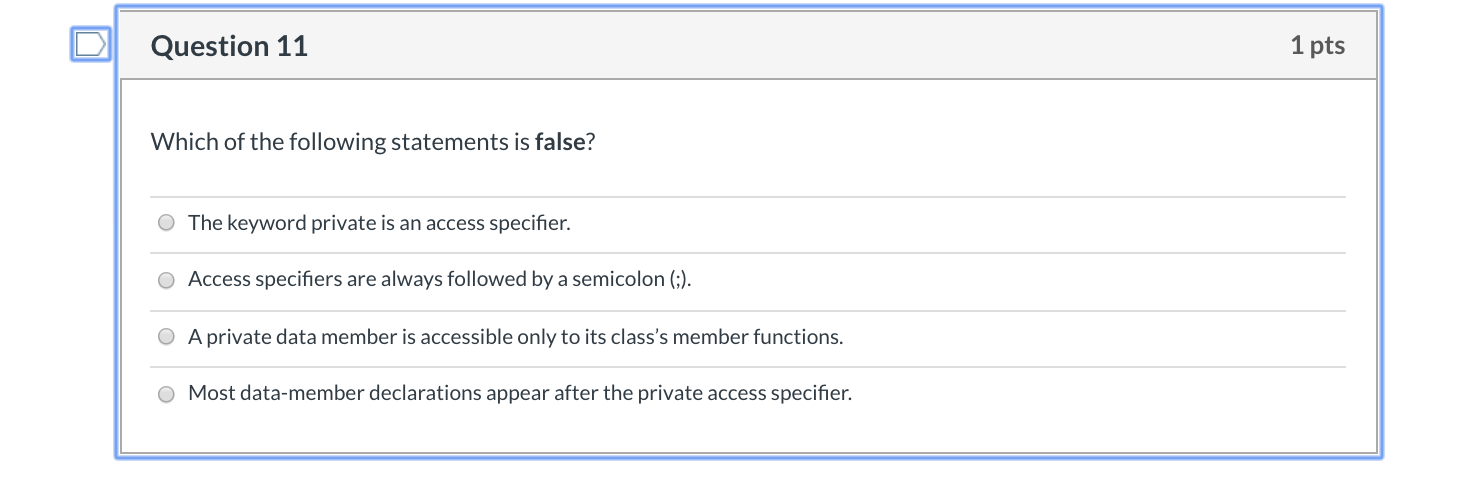The height and width of the screenshot is (484, 1476).
Task: Mark radio for 'Most data-member declarations' answer
Action: pyautogui.click(x=167, y=394)
